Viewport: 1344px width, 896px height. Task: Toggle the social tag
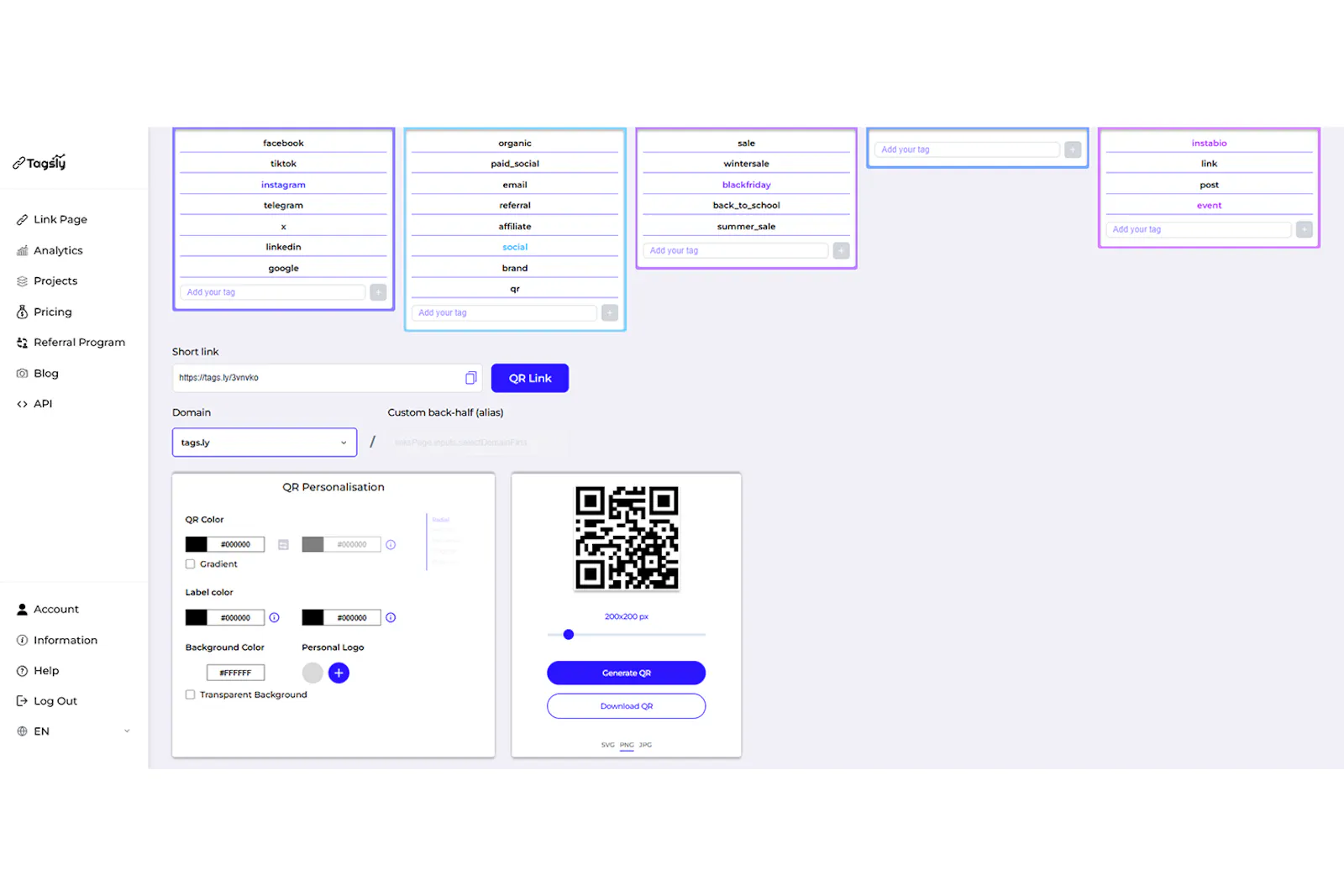pyautogui.click(x=515, y=247)
